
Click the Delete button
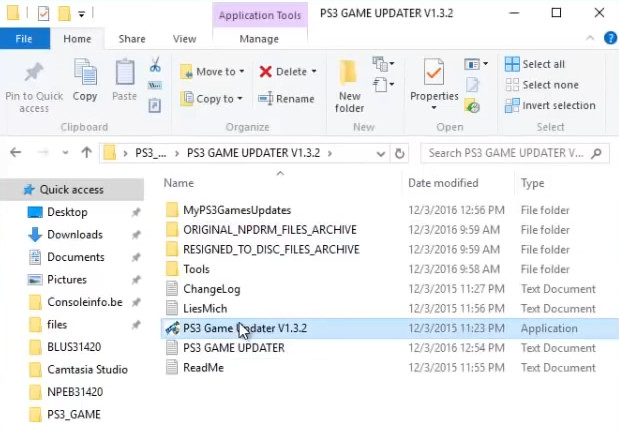pyautogui.click(x=283, y=71)
